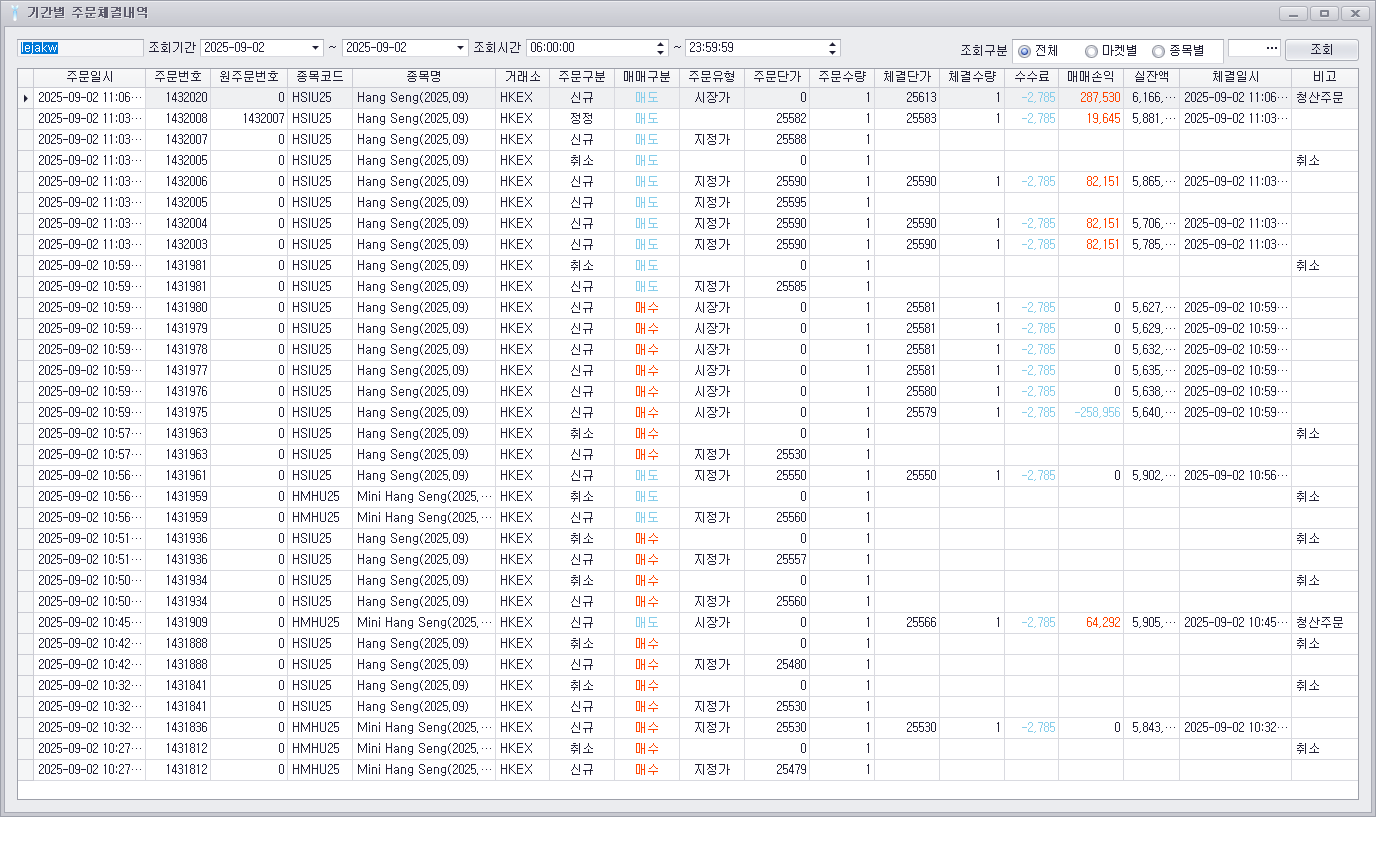Click the 조회 search button

[1321, 50]
